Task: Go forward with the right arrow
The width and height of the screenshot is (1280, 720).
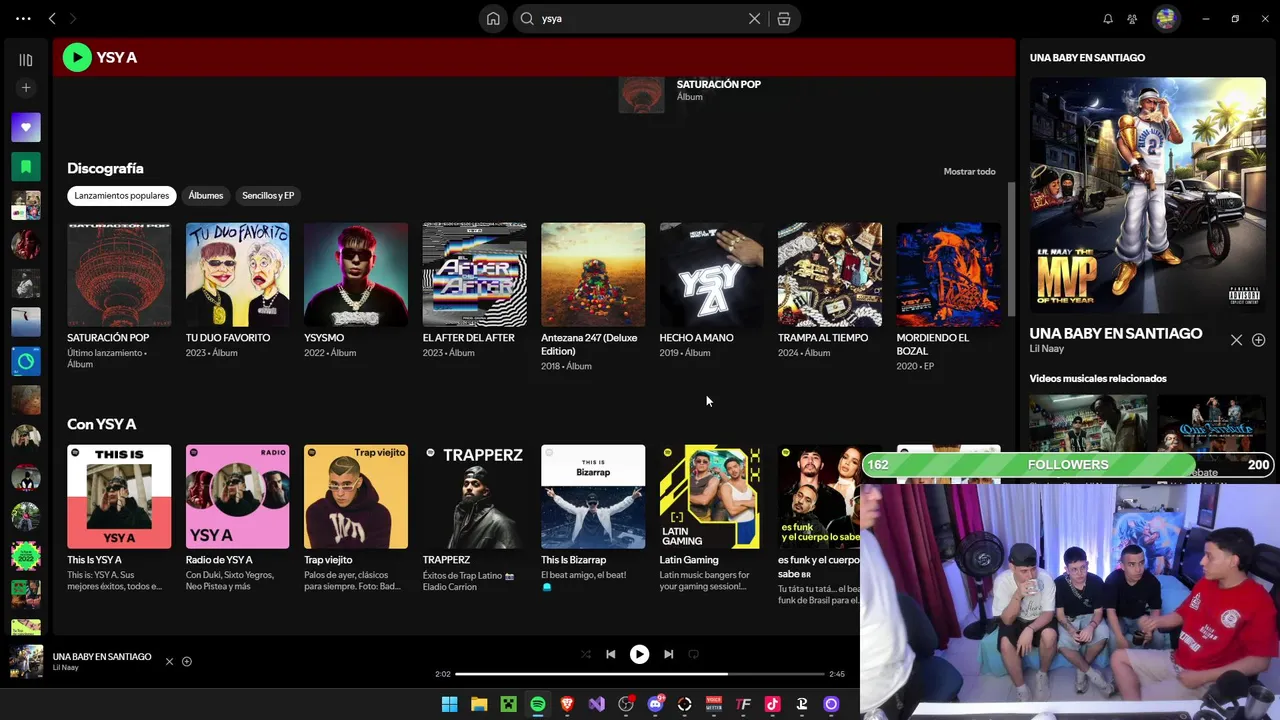Action: click(x=72, y=18)
